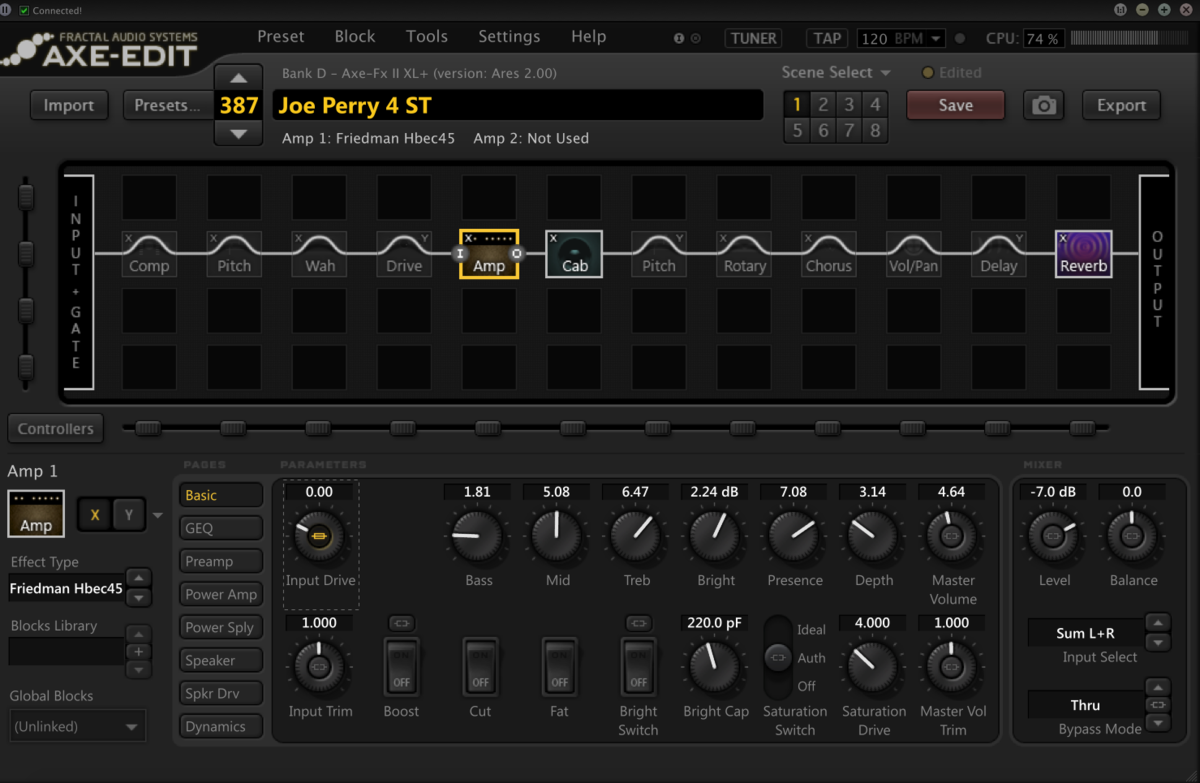1200x783 pixels.
Task: Open the X/Y options dropdown arrow
Action: [157, 516]
